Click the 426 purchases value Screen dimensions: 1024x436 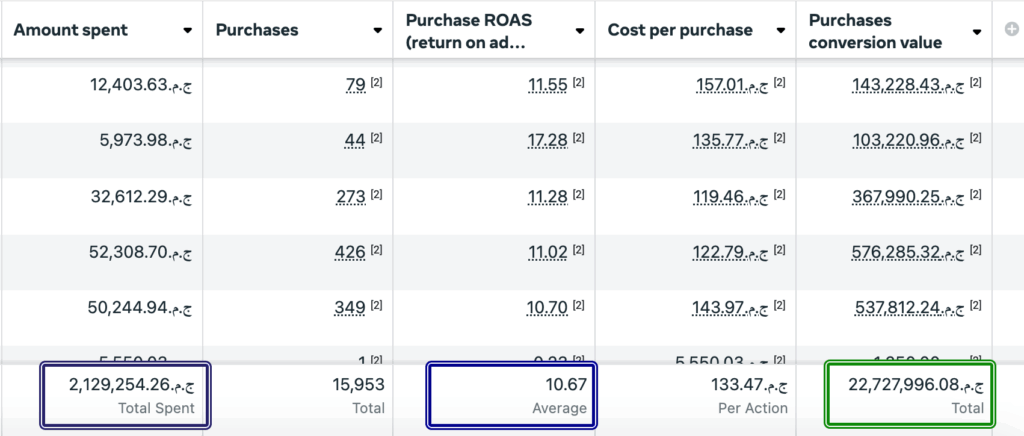[351, 253]
